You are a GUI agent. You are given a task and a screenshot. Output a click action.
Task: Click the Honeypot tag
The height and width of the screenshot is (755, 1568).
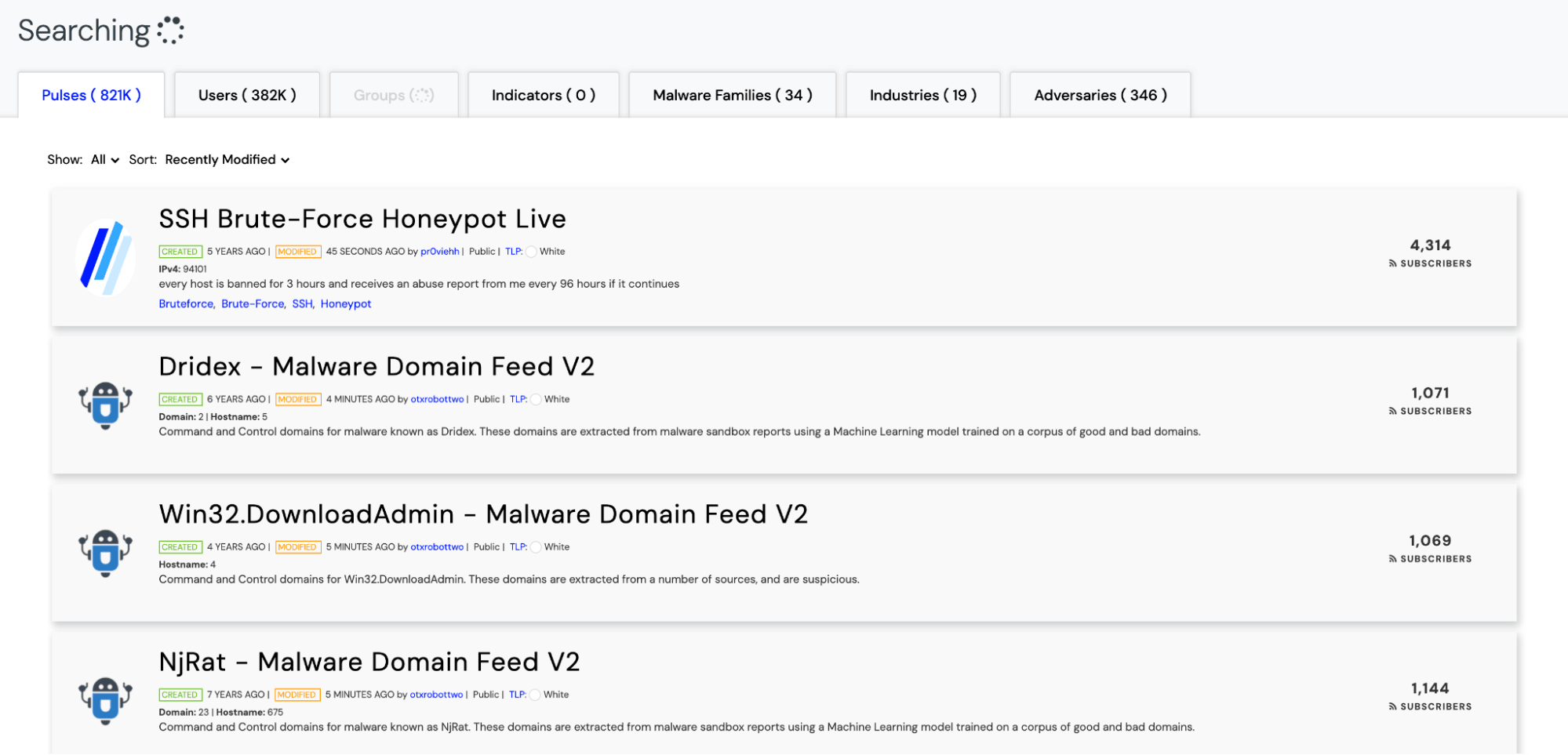pos(346,304)
